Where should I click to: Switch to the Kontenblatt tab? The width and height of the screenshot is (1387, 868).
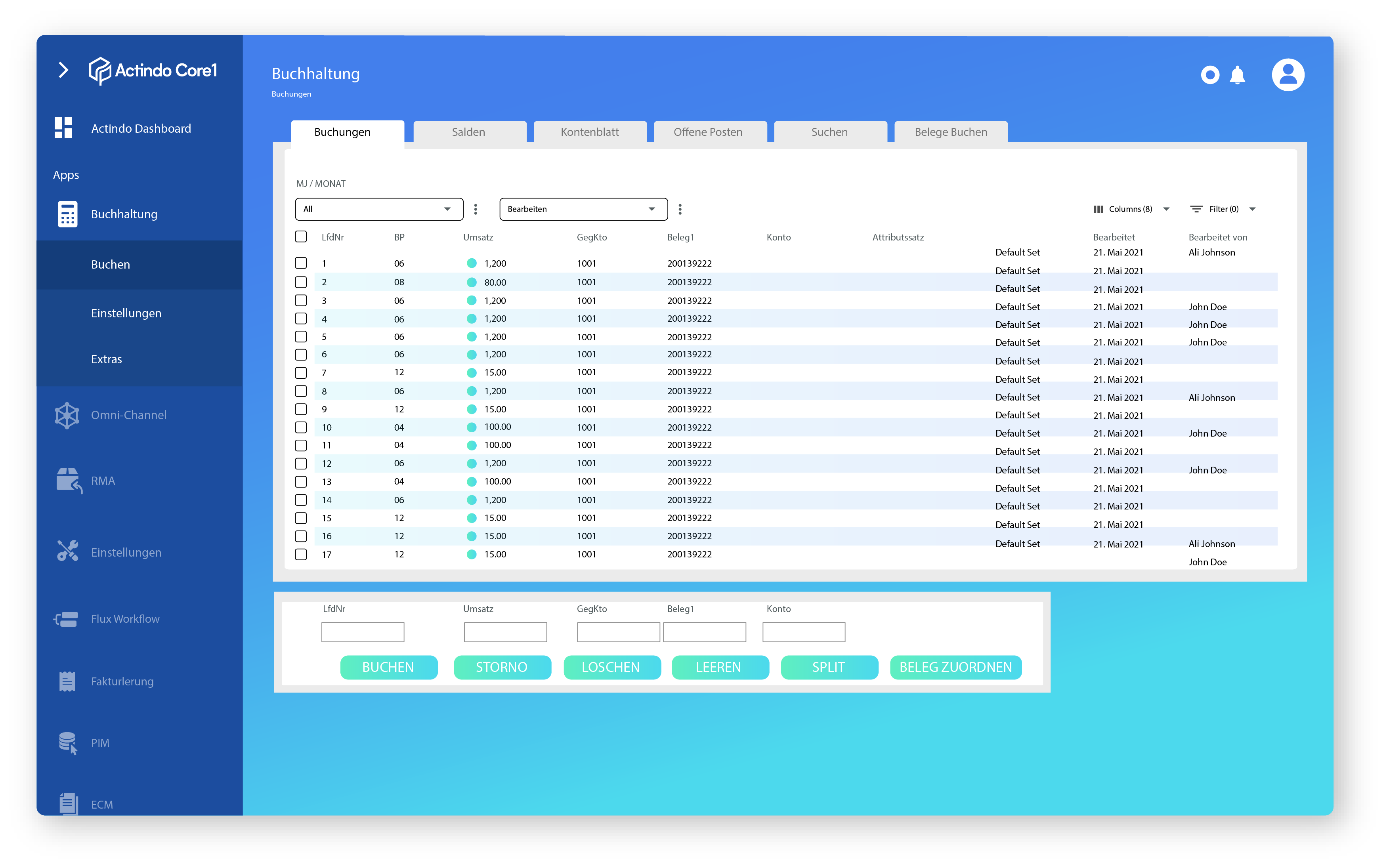point(590,132)
